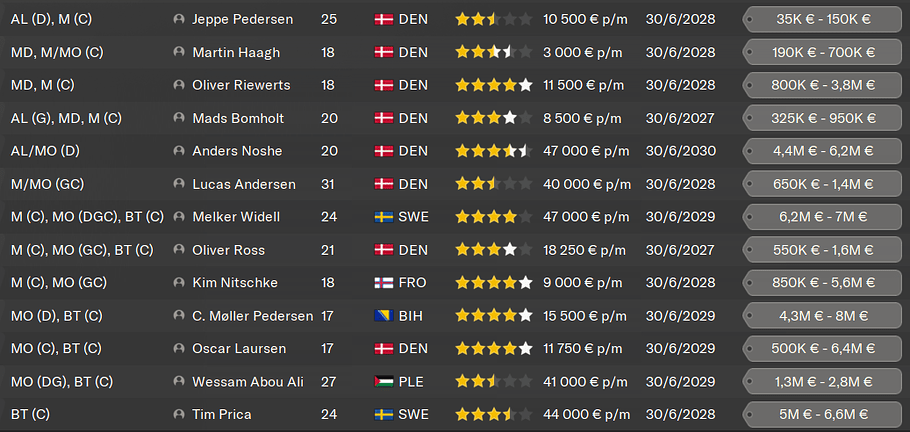Click Oliver Riewerts' star rating
The image size is (910, 432).
point(493,85)
